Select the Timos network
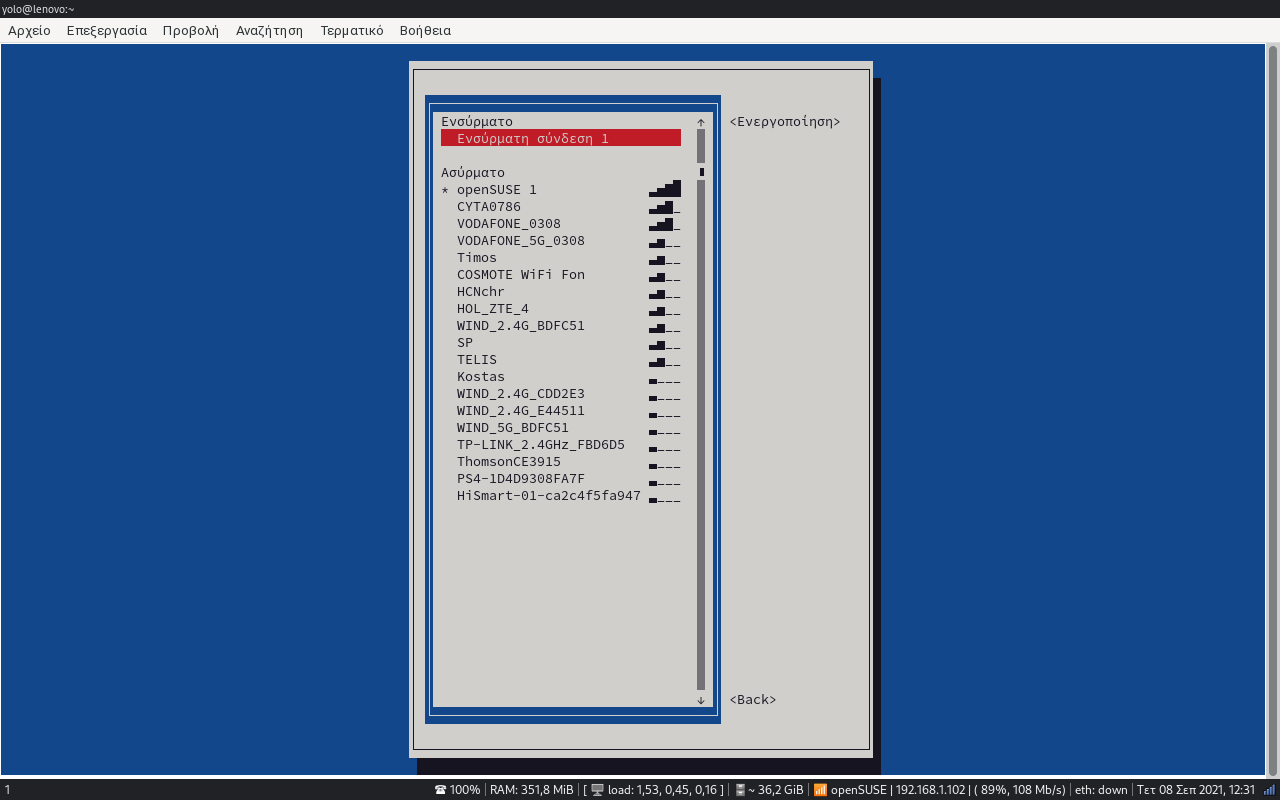Viewport: 1280px width, 800px height. pos(561,257)
